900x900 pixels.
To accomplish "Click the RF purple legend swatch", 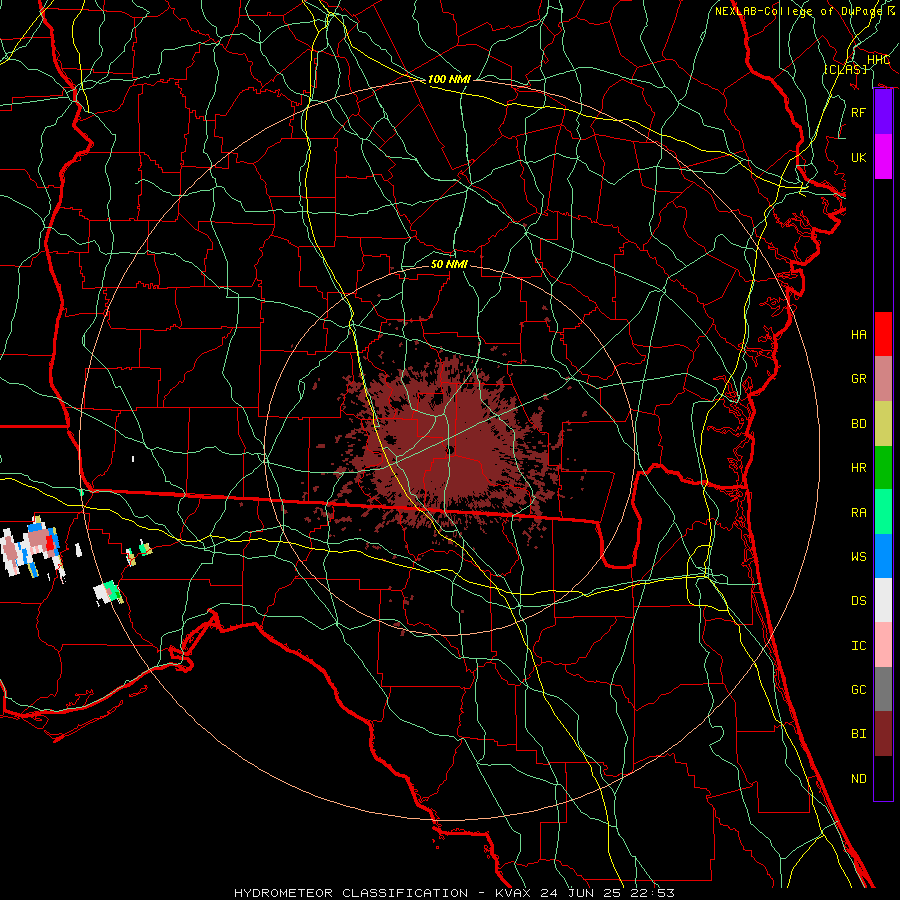I will click(883, 112).
